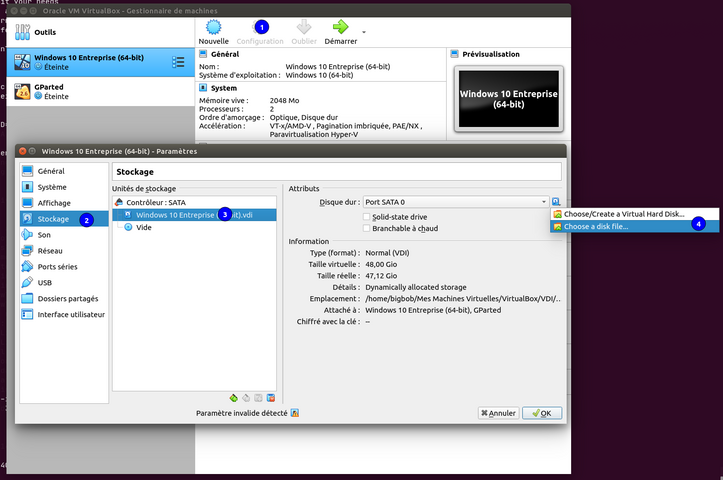Open the Général settings category
723x480 pixels.
coord(64,171)
